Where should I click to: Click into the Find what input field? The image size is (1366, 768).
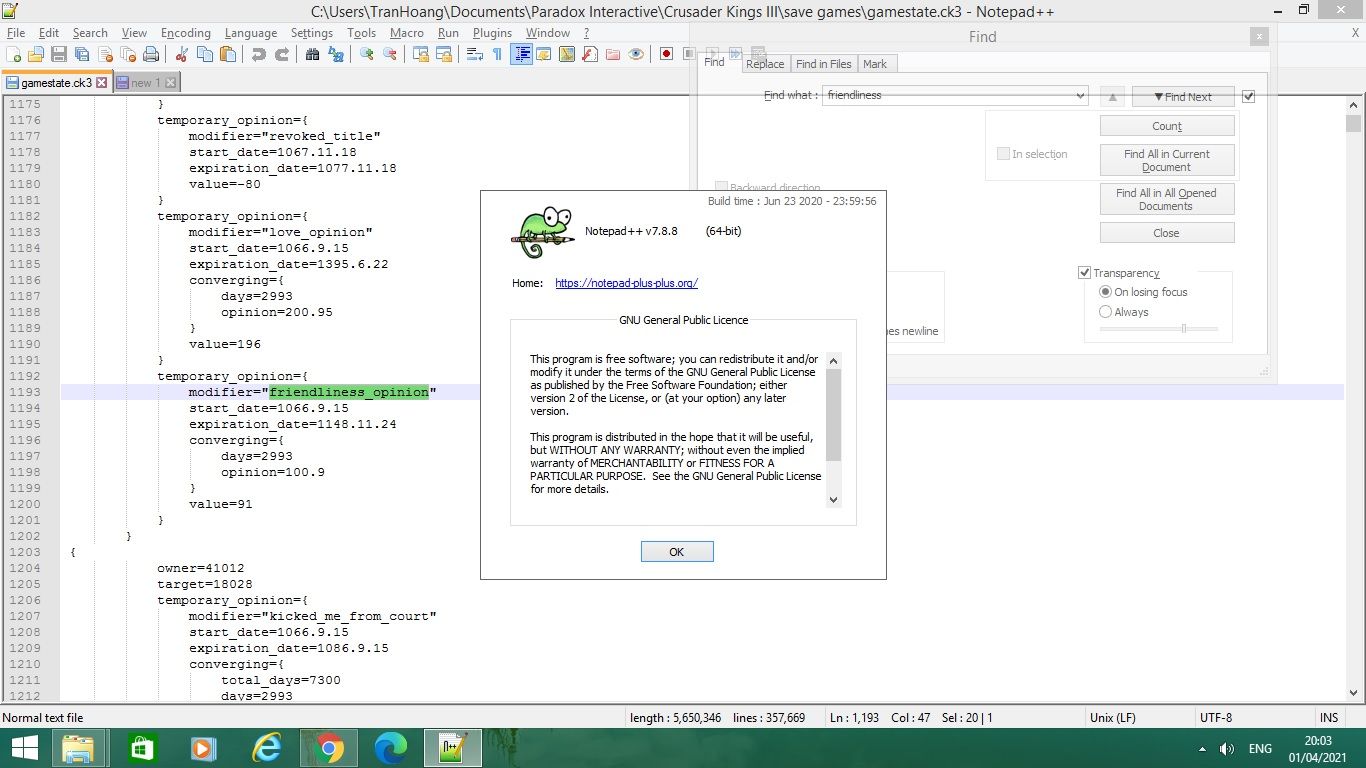[x=948, y=96]
